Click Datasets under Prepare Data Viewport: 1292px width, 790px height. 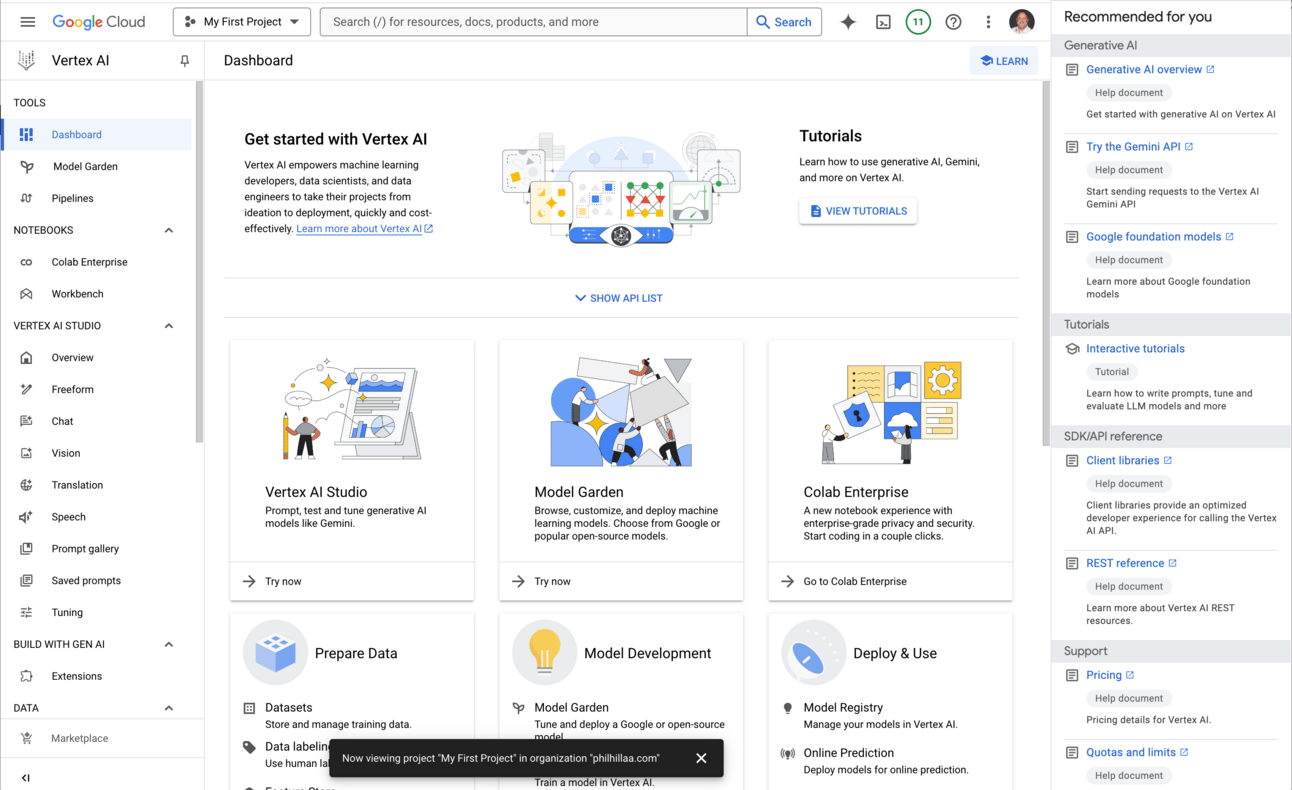288,707
